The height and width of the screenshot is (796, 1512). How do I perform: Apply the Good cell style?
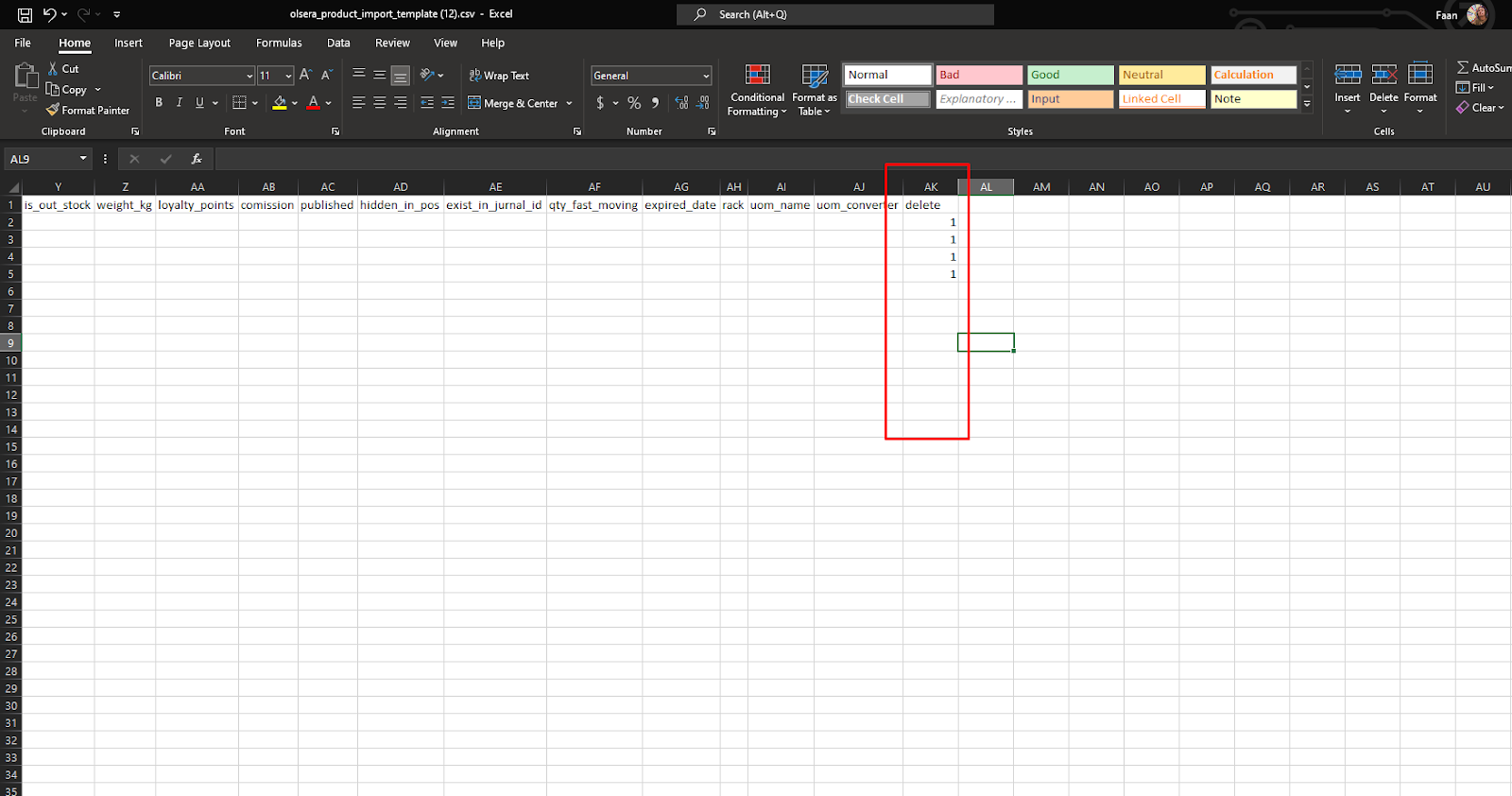[1071, 75]
